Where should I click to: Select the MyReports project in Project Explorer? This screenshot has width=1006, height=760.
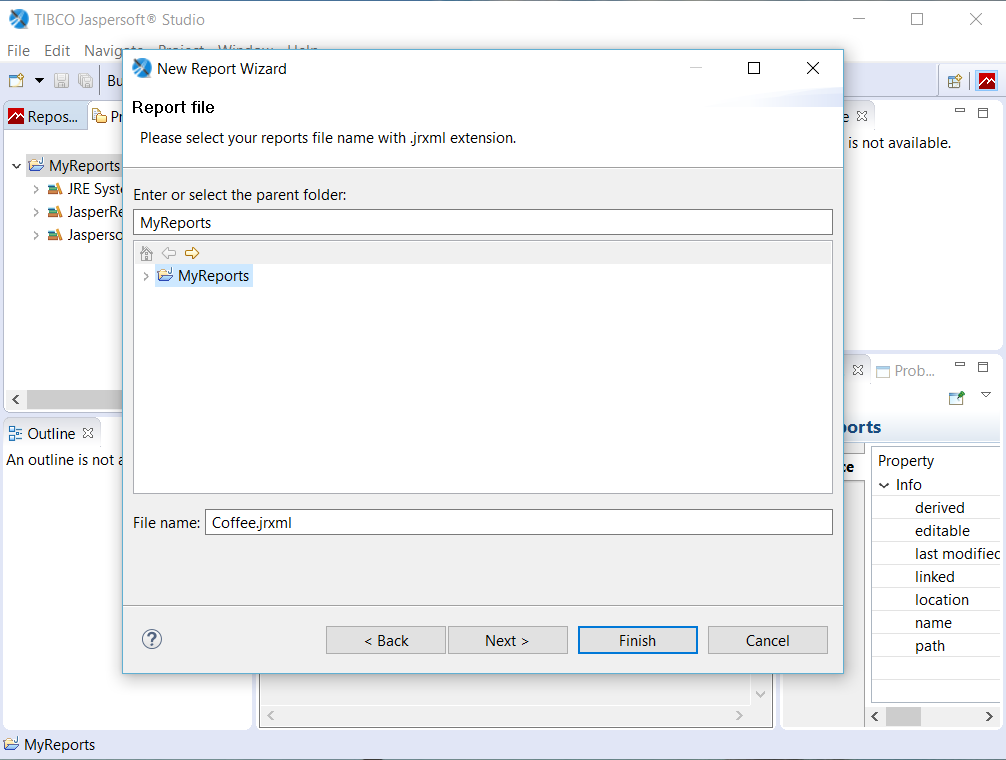74,165
